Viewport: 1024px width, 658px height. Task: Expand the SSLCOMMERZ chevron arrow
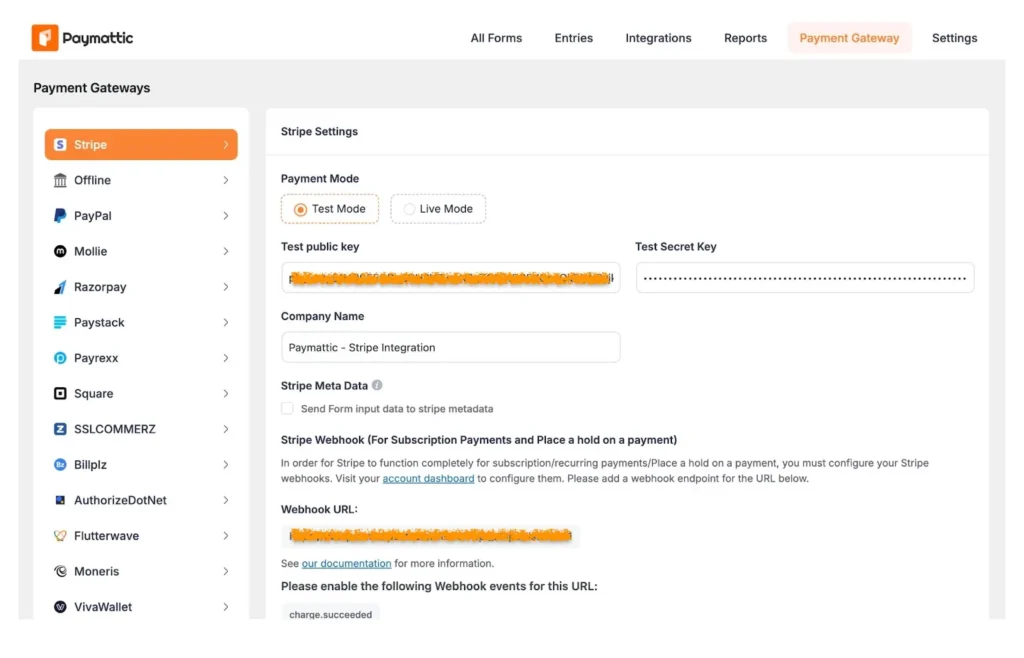(x=226, y=429)
